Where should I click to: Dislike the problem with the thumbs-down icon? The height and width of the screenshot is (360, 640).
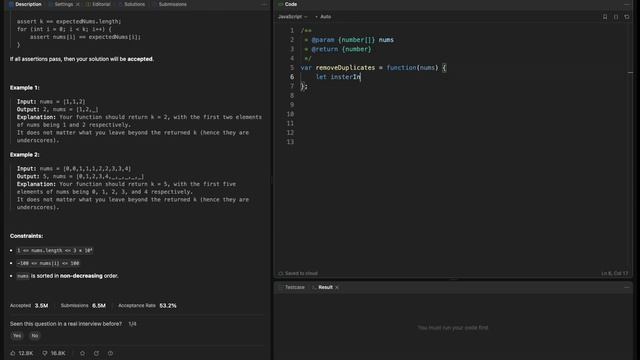pos(45,353)
